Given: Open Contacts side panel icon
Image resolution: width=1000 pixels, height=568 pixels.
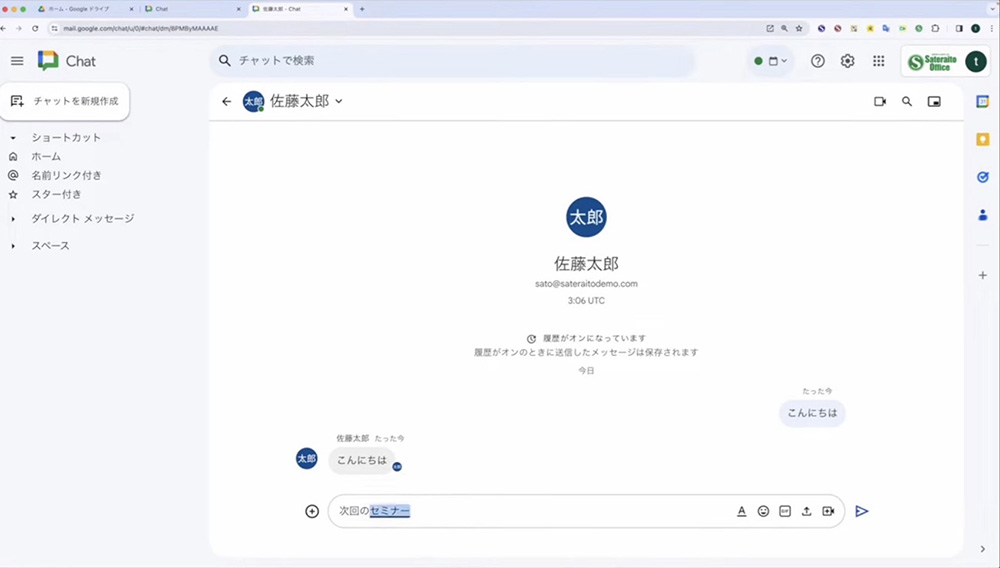Looking at the screenshot, I should tap(983, 215).
